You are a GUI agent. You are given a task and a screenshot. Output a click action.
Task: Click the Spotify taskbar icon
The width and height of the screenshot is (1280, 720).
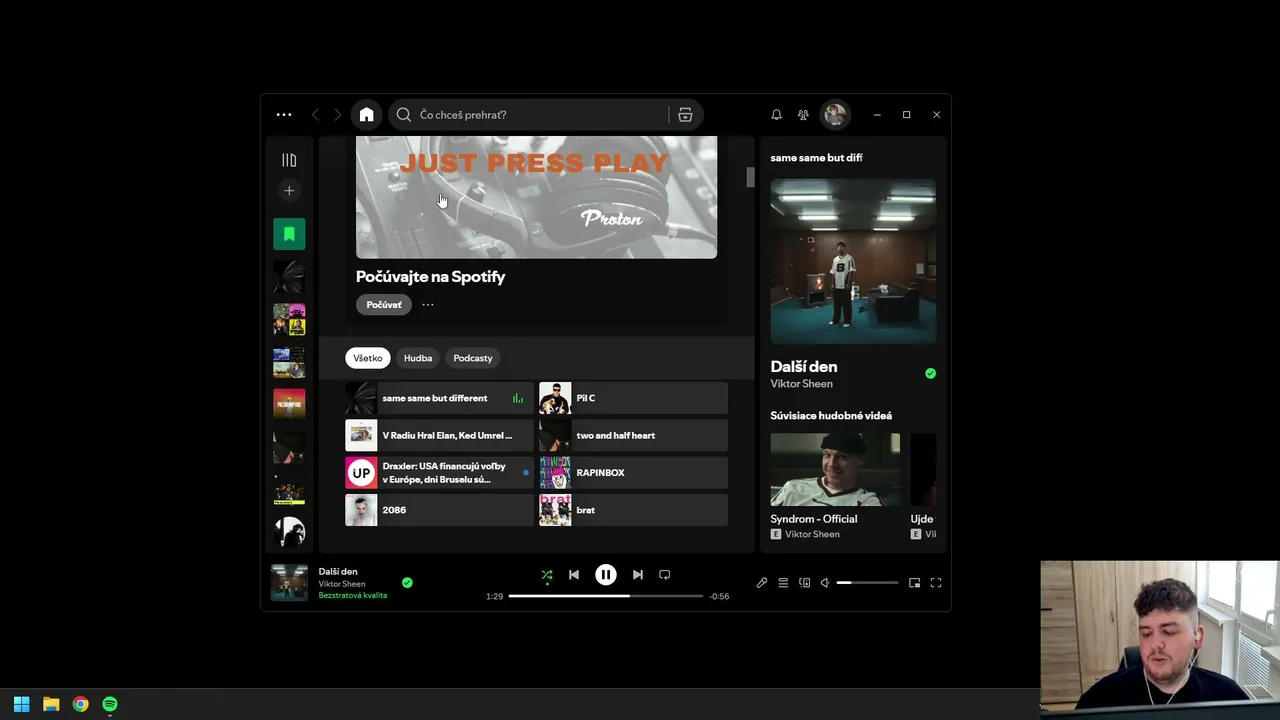click(110, 704)
